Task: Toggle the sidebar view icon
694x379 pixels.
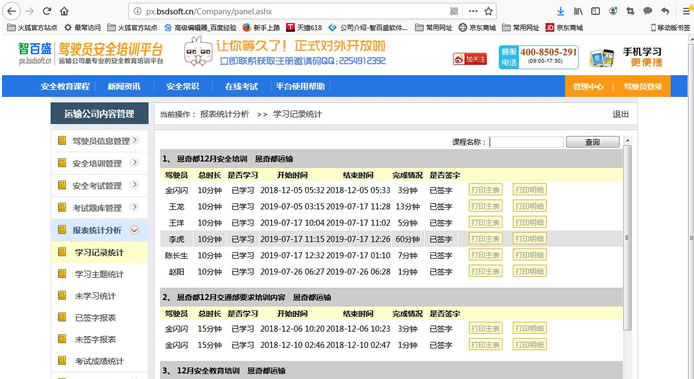Action: tap(595, 11)
